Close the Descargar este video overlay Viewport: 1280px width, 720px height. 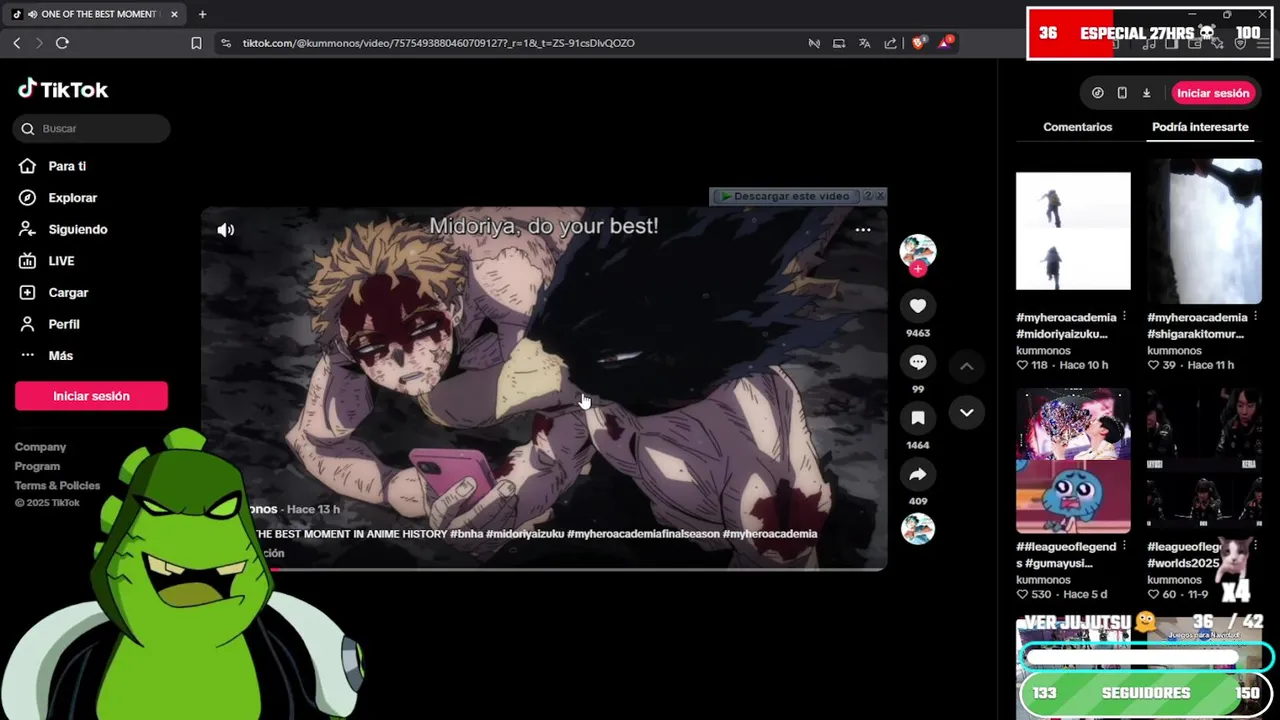(x=880, y=196)
